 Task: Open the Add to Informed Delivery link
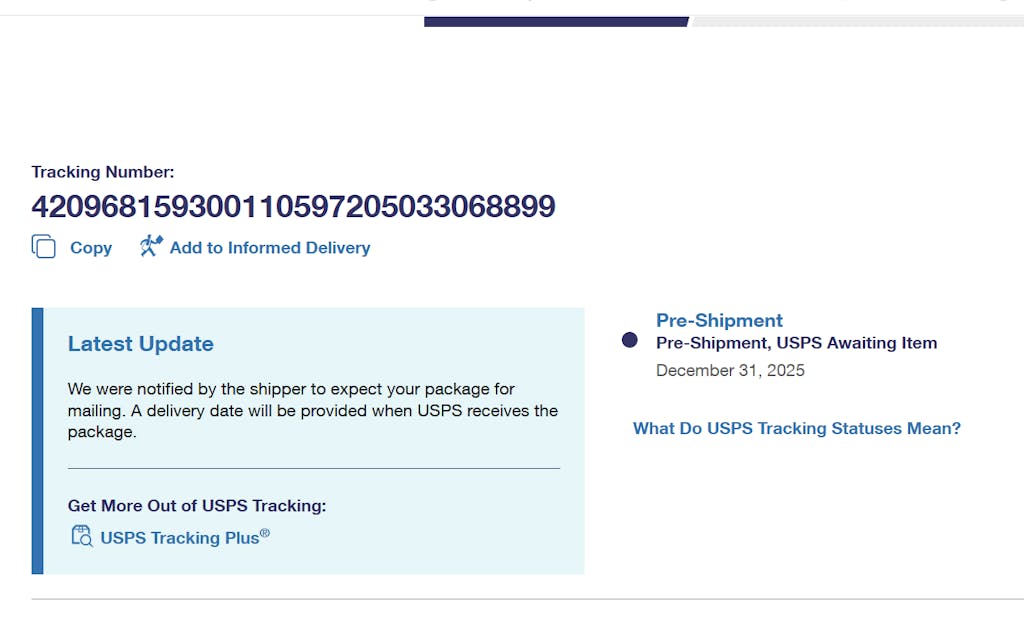270,248
